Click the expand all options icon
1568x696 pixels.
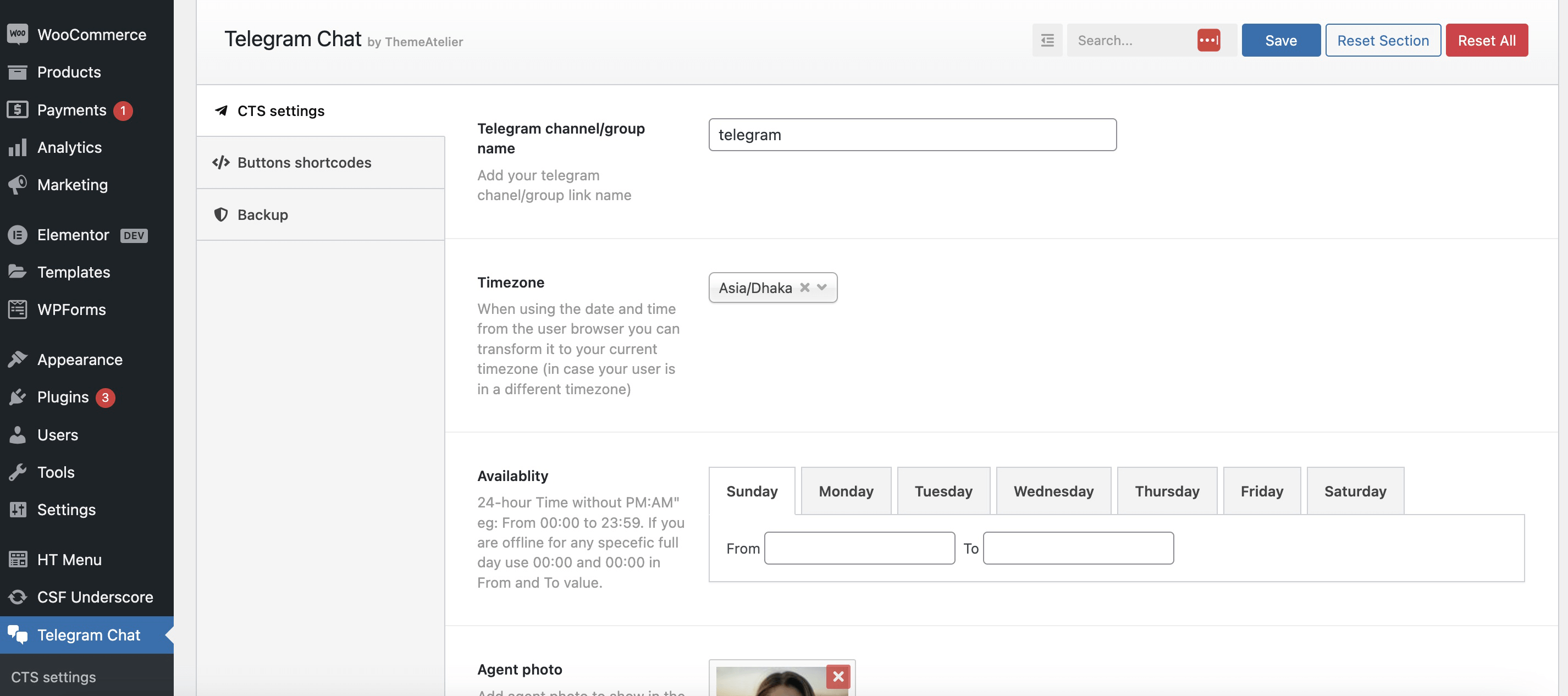(x=1047, y=40)
